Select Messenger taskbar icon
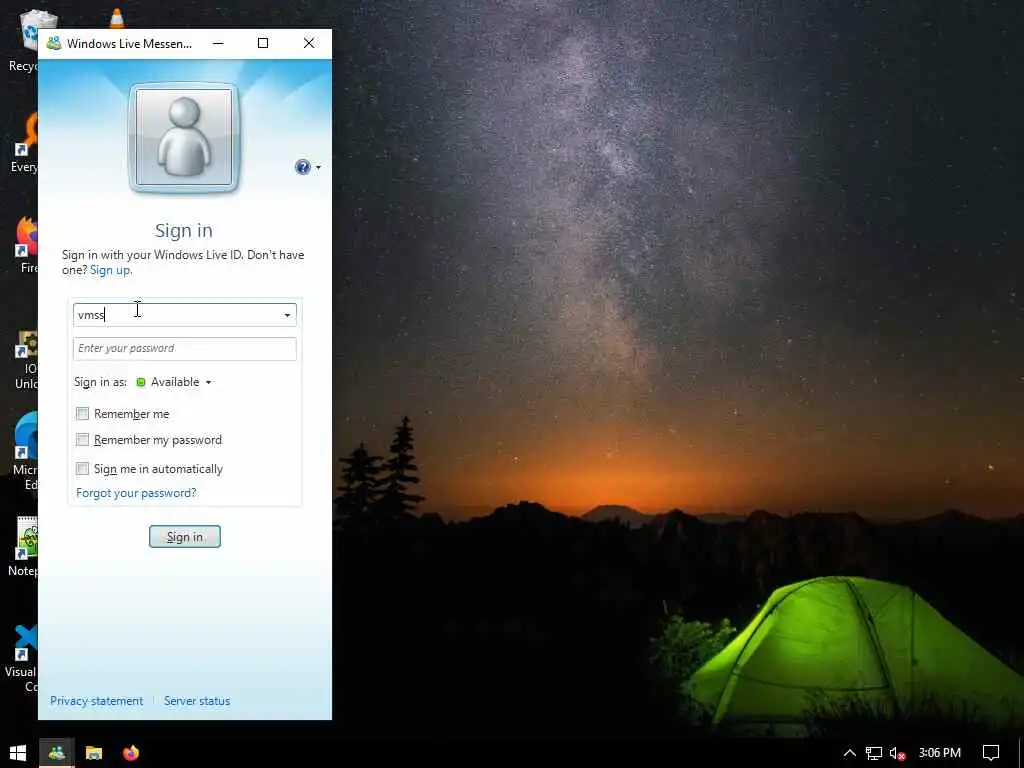1024x768 pixels. [x=57, y=753]
